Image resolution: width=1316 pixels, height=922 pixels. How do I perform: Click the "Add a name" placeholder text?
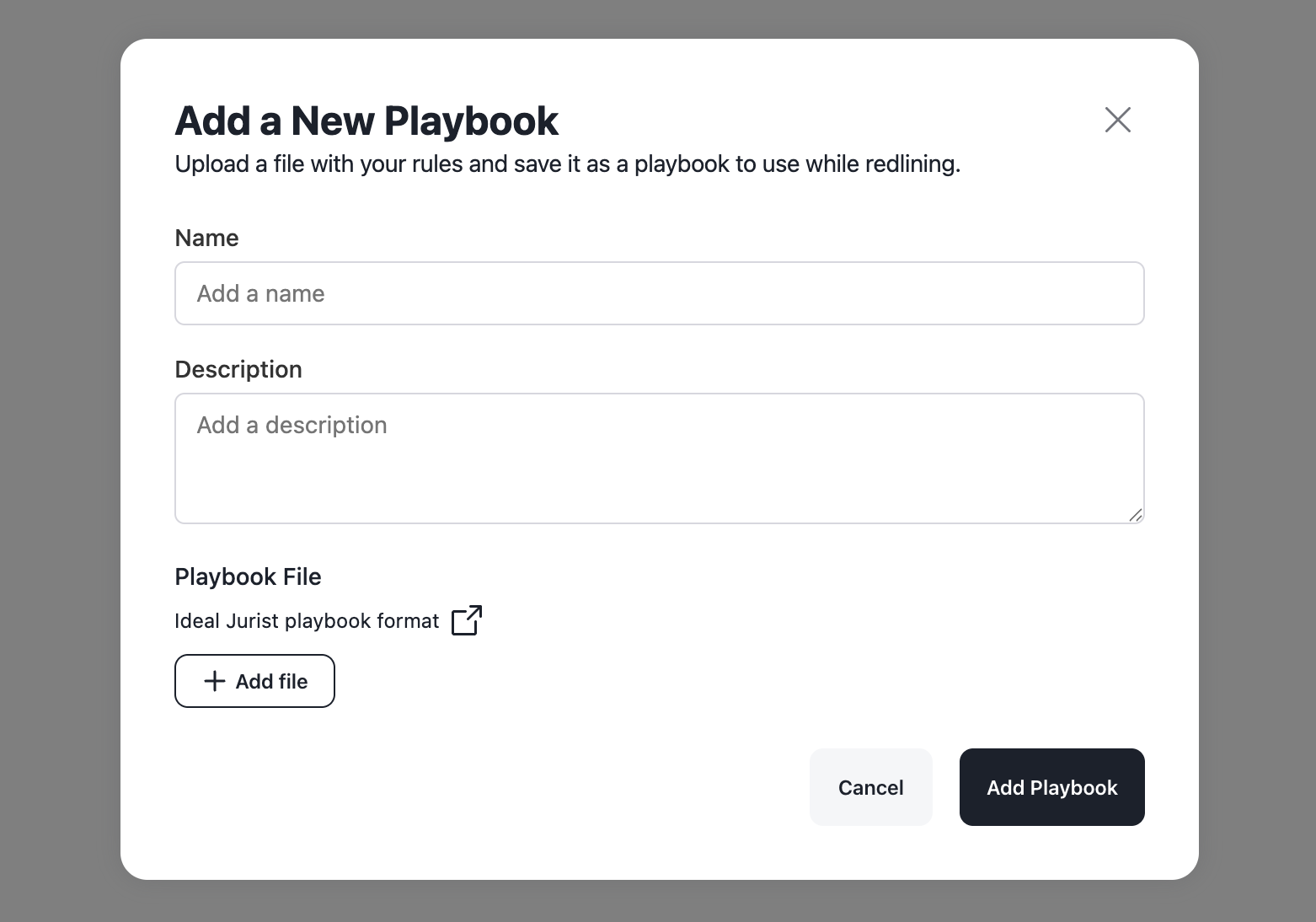tap(260, 293)
